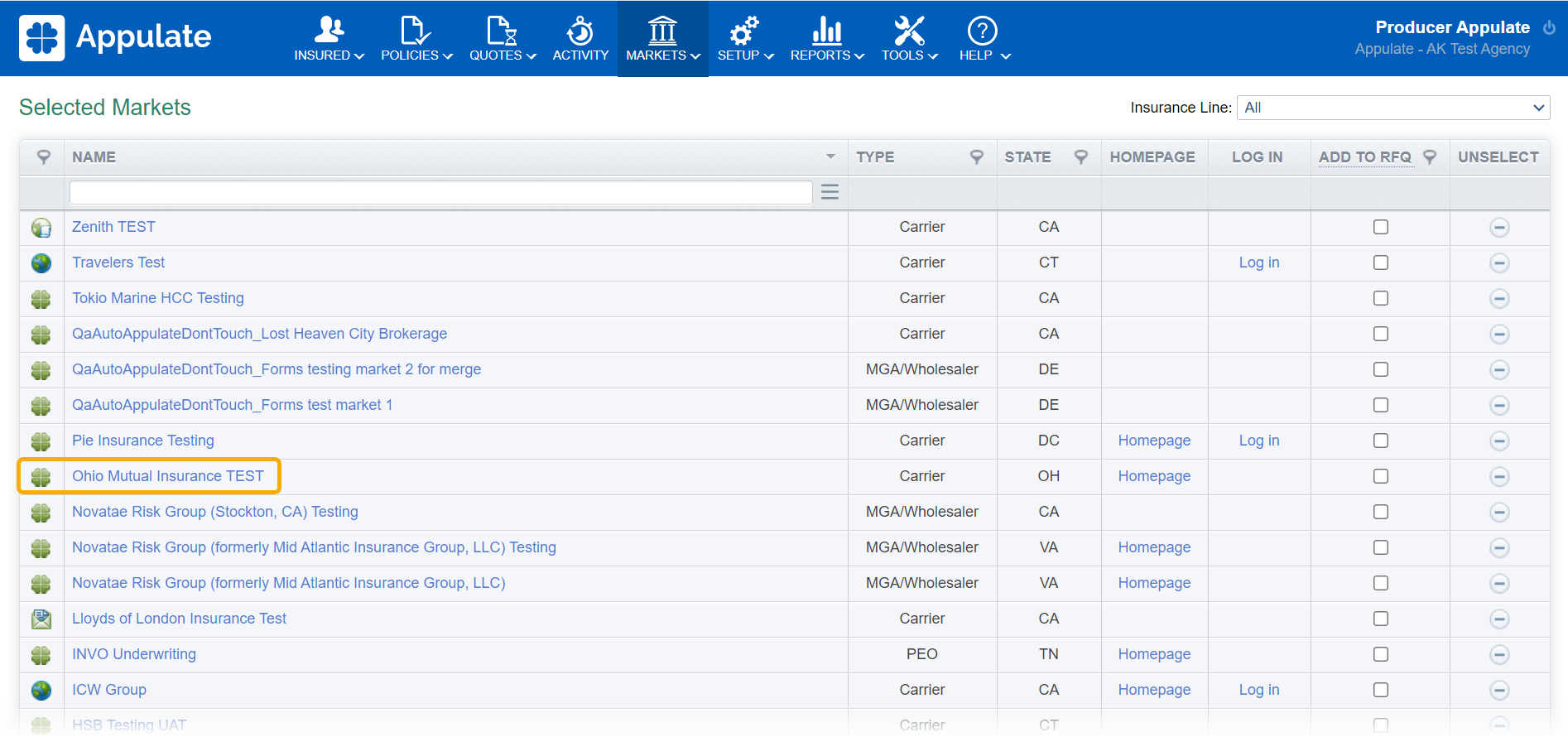This screenshot has height=737, width=1568.
Task: Click Log in link for ICW Group
Action: tap(1258, 690)
